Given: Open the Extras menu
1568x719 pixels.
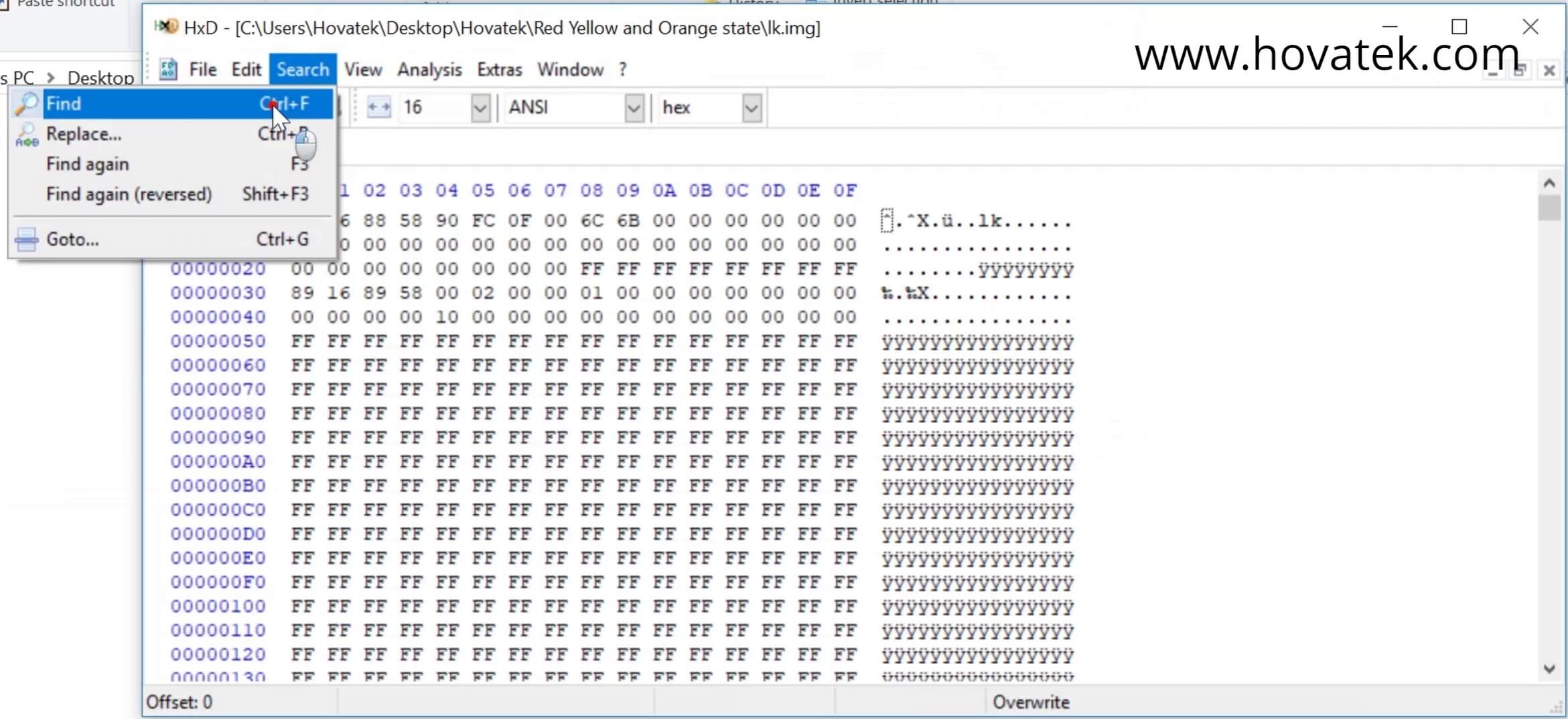Looking at the screenshot, I should click(x=499, y=69).
